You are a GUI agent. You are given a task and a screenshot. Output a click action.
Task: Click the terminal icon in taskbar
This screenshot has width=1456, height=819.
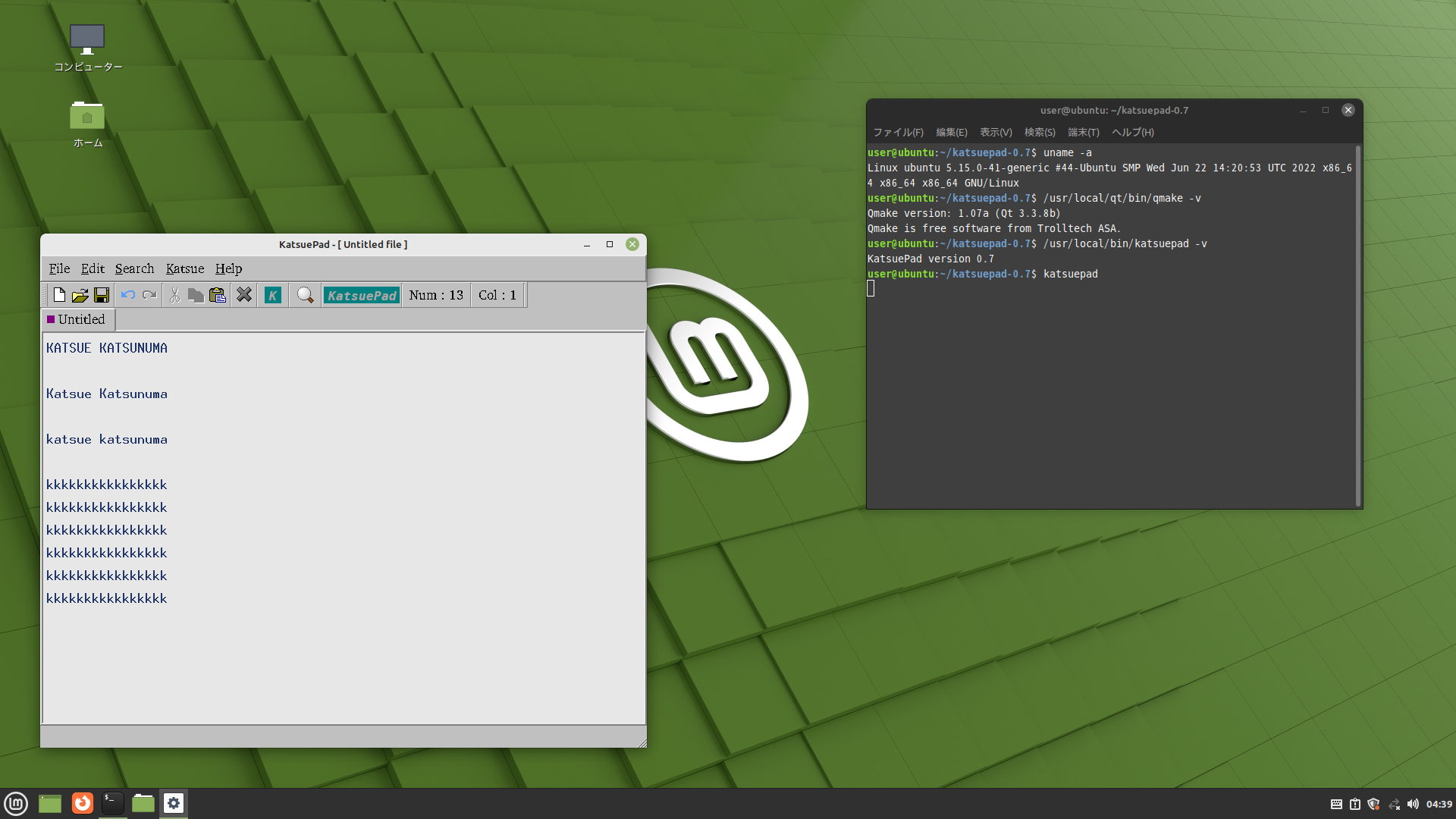[x=113, y=803]
